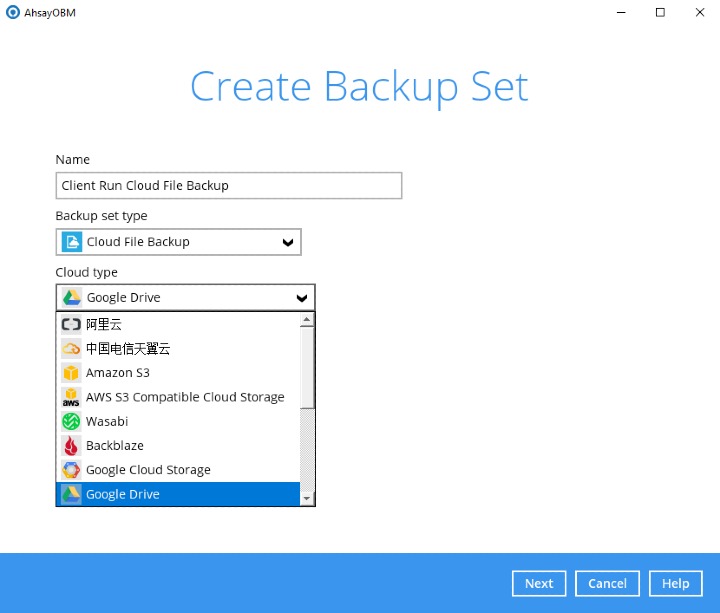Click the Wasabi green icon
Image resolution: width=720 pixels, height=613 pixels.
[71, 422]
